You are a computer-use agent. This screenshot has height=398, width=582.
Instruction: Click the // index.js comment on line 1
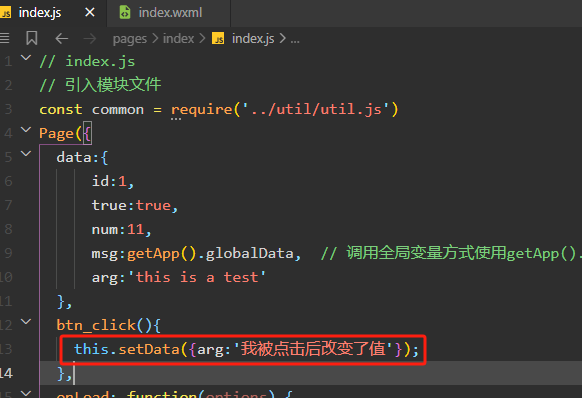pos(87,62)
